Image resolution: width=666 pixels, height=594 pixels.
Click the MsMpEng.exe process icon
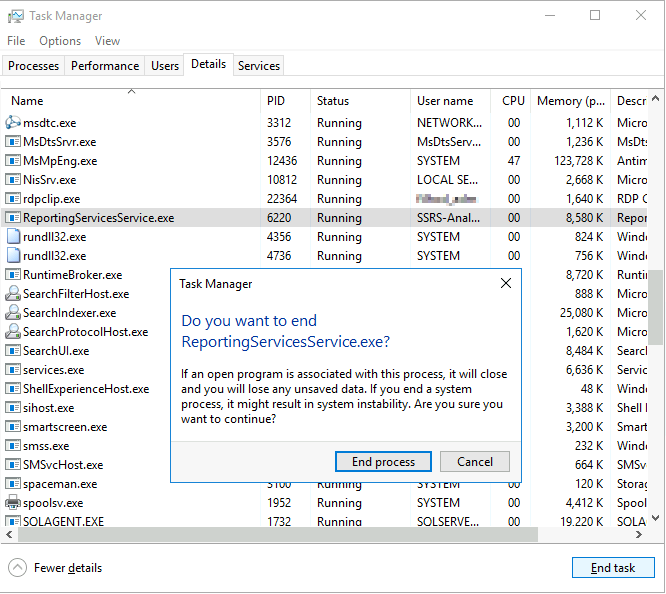coord(13,161)
